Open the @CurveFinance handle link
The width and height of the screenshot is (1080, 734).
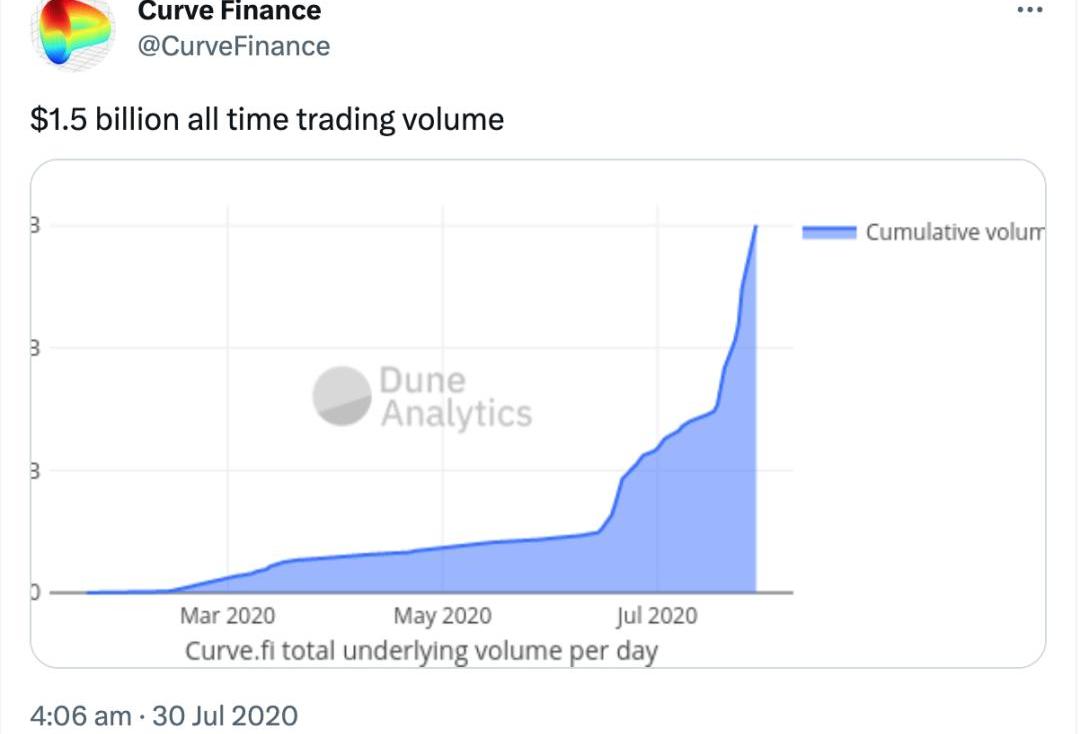tap(232, 46)
